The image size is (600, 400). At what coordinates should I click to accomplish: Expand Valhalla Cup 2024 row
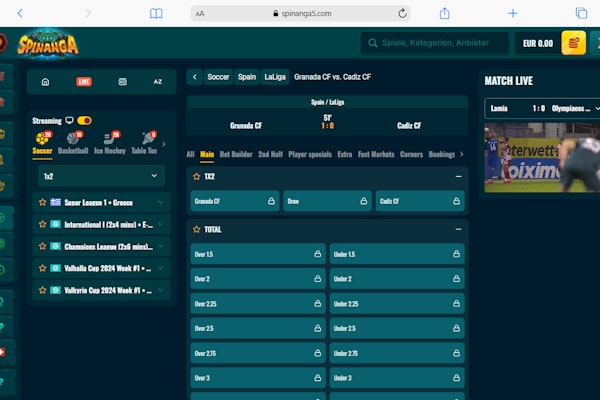(161, 268)
